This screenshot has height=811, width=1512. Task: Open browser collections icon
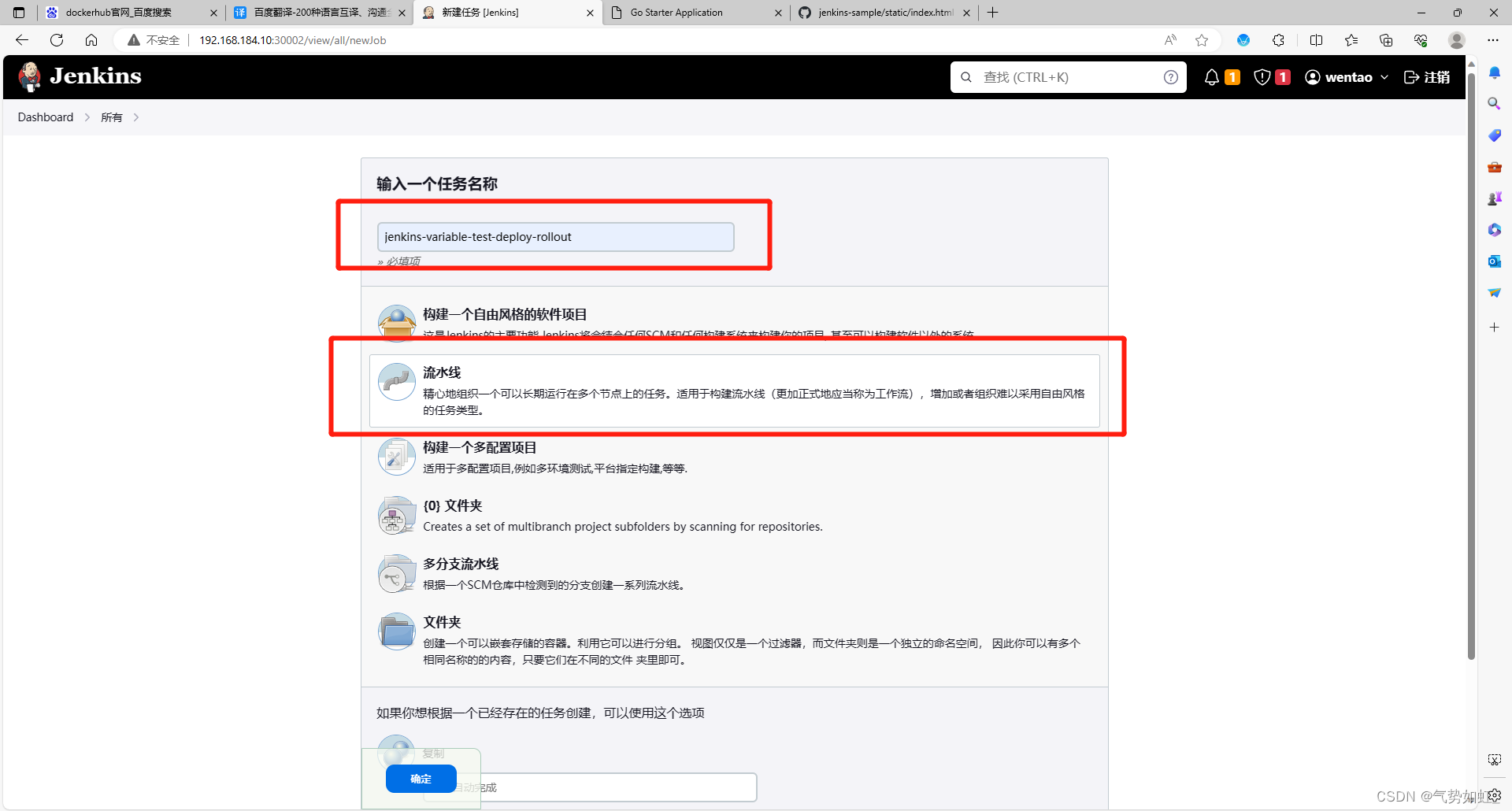(1386, 40)
